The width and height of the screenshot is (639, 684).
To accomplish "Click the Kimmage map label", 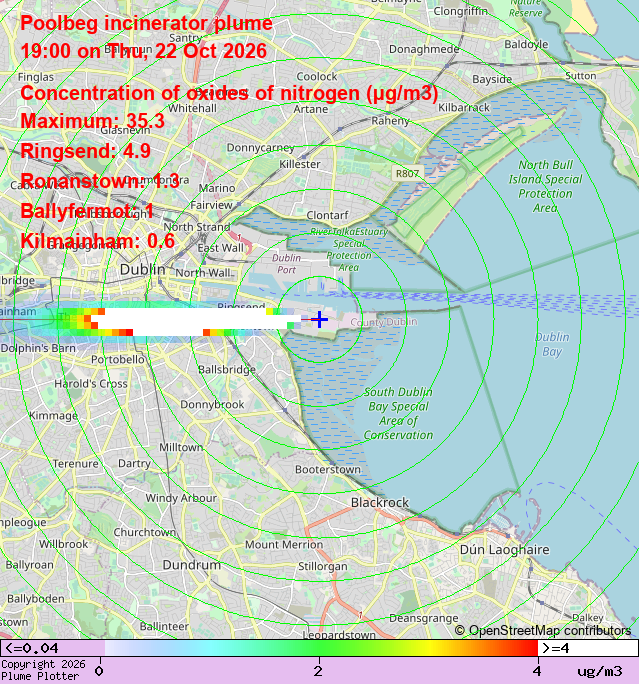I will tap(53, 416).
